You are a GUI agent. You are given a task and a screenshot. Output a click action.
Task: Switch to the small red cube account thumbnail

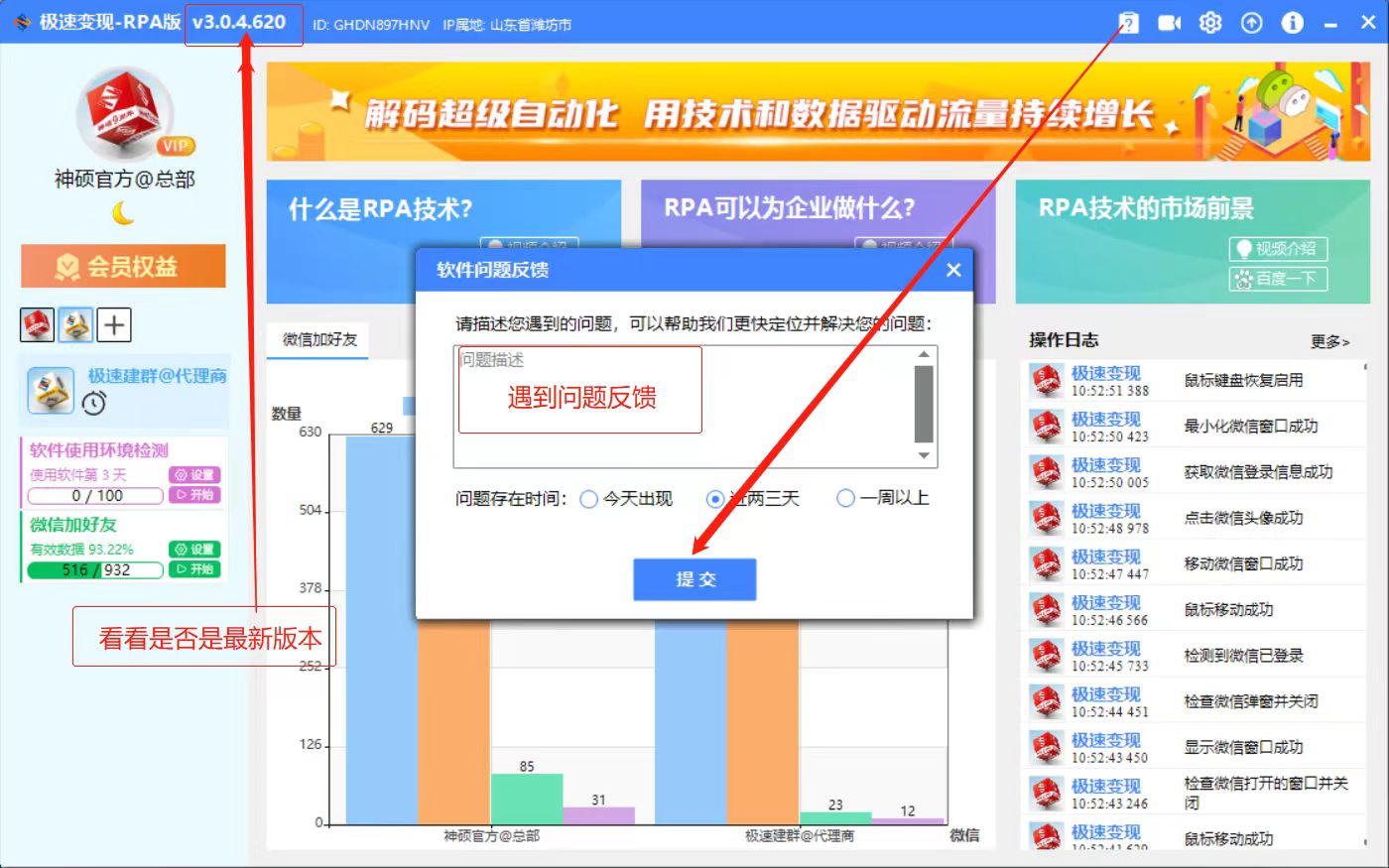click(37, 324)
